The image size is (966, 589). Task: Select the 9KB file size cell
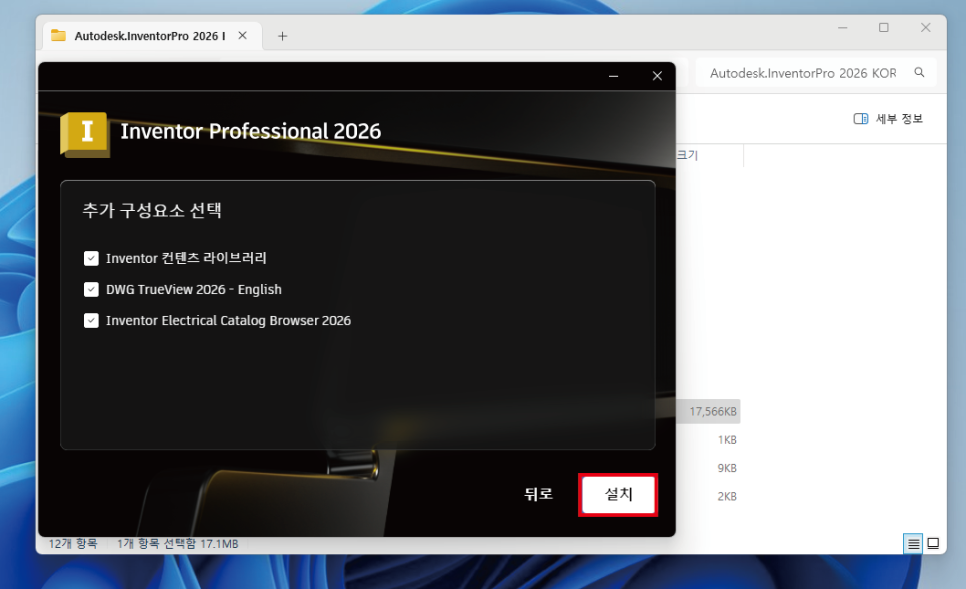tap(727, 468)
